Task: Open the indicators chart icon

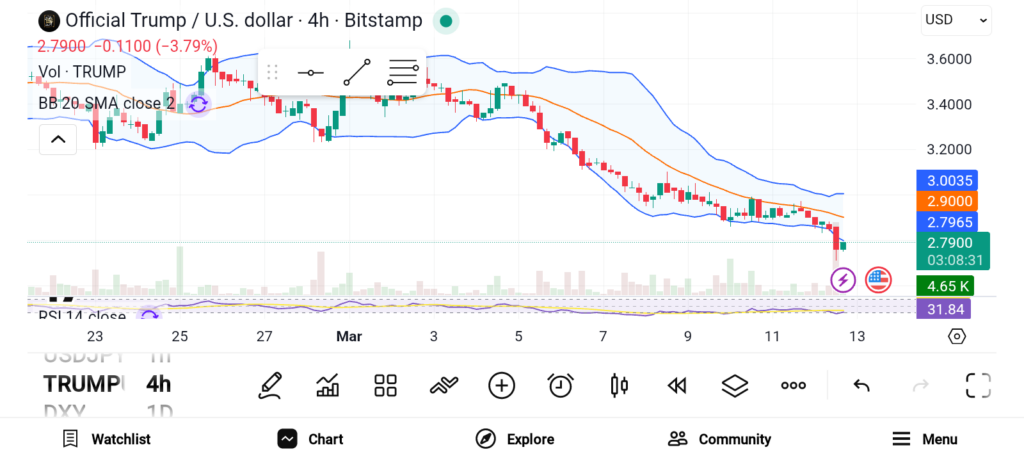Action: (327, 385)
